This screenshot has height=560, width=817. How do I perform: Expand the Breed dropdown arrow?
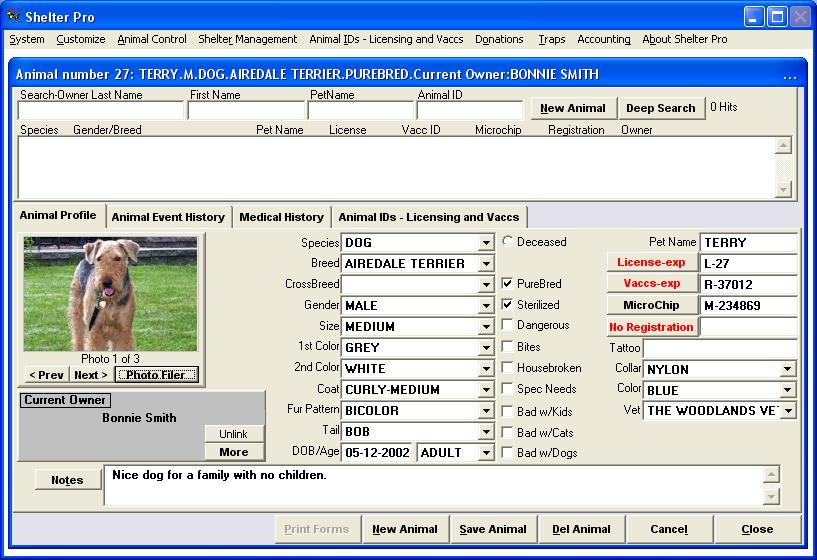click(486, 264)
